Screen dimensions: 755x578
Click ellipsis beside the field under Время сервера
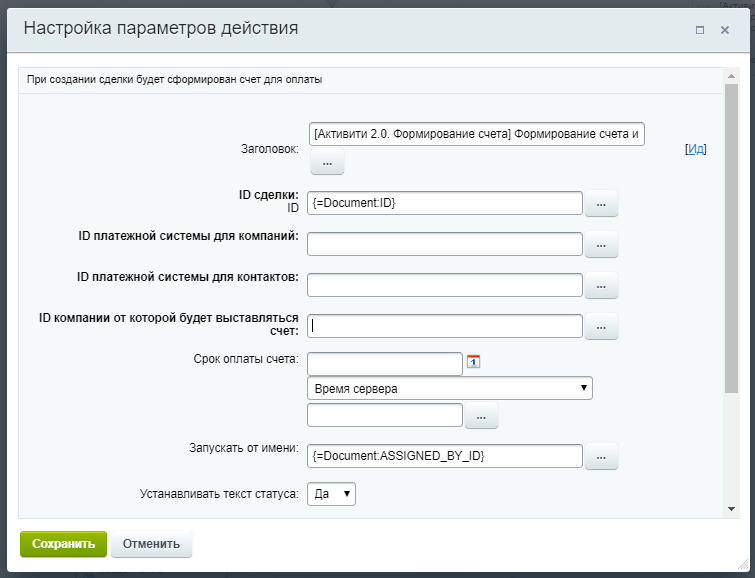click(x=481, y=415)
